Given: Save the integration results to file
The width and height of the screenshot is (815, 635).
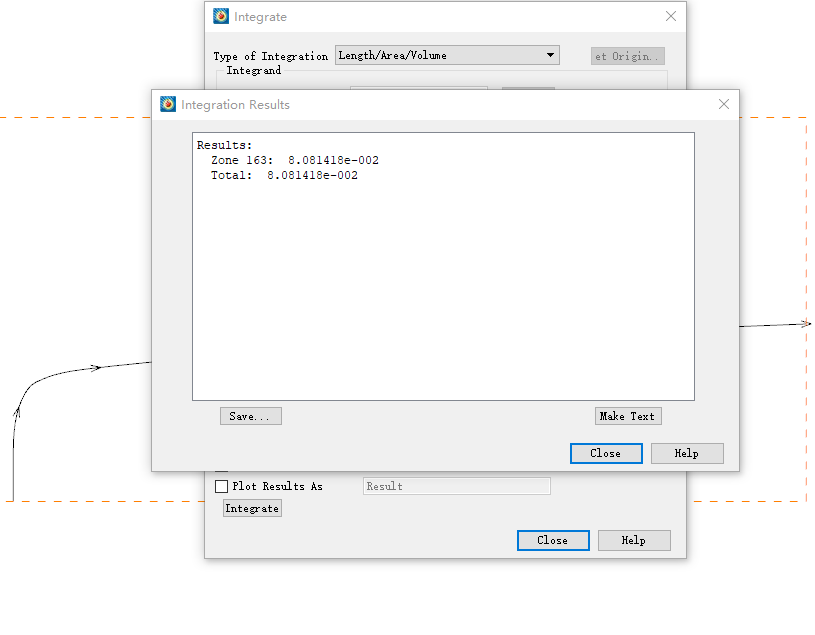Looking at the screenshot, I should click(250, 416).
